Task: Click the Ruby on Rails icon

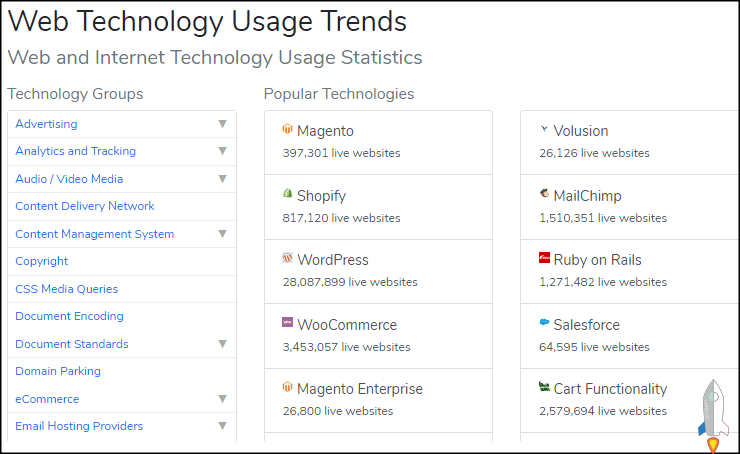Action: [x=544, y=259]
